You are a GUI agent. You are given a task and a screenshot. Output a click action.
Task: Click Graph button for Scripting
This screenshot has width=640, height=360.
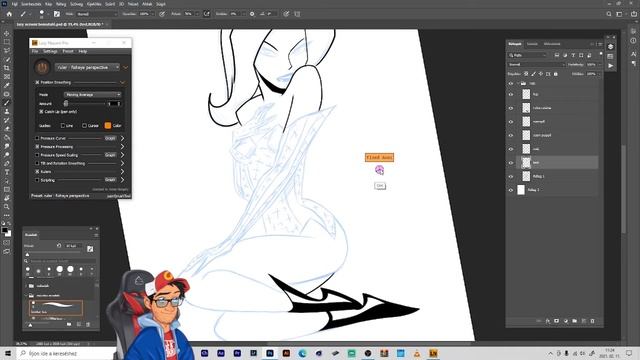pyautogui.click(x=110, y=180)
